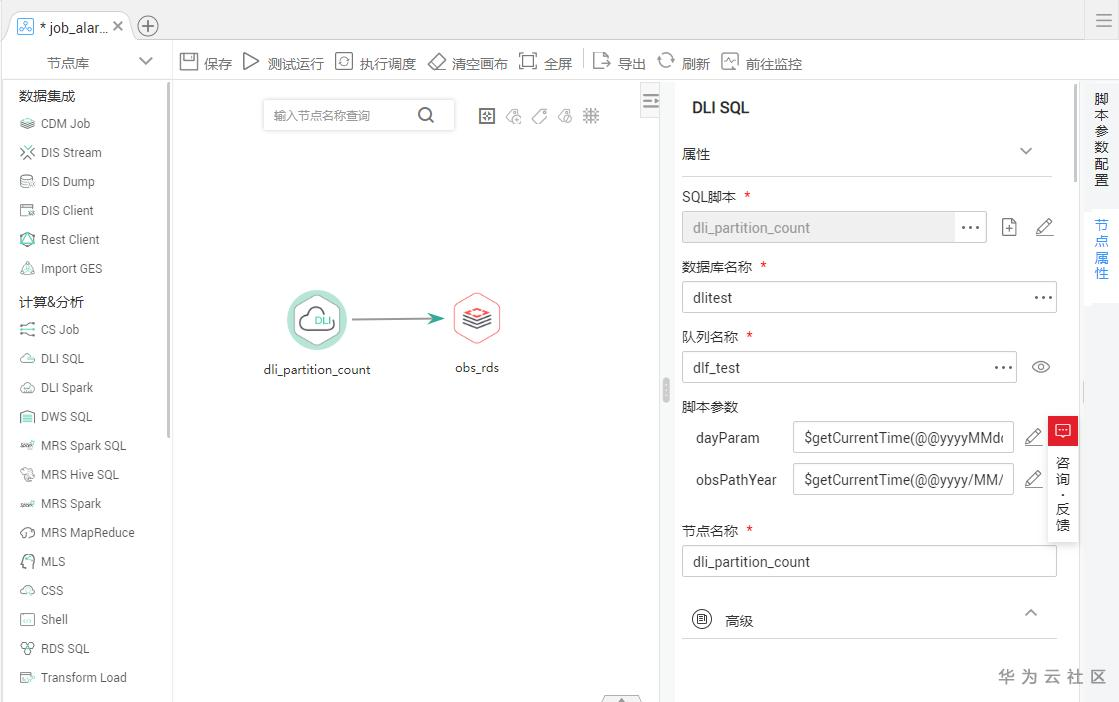
Task: Edit obsPathYear with pencil icon
Action: click(1033, 479)
